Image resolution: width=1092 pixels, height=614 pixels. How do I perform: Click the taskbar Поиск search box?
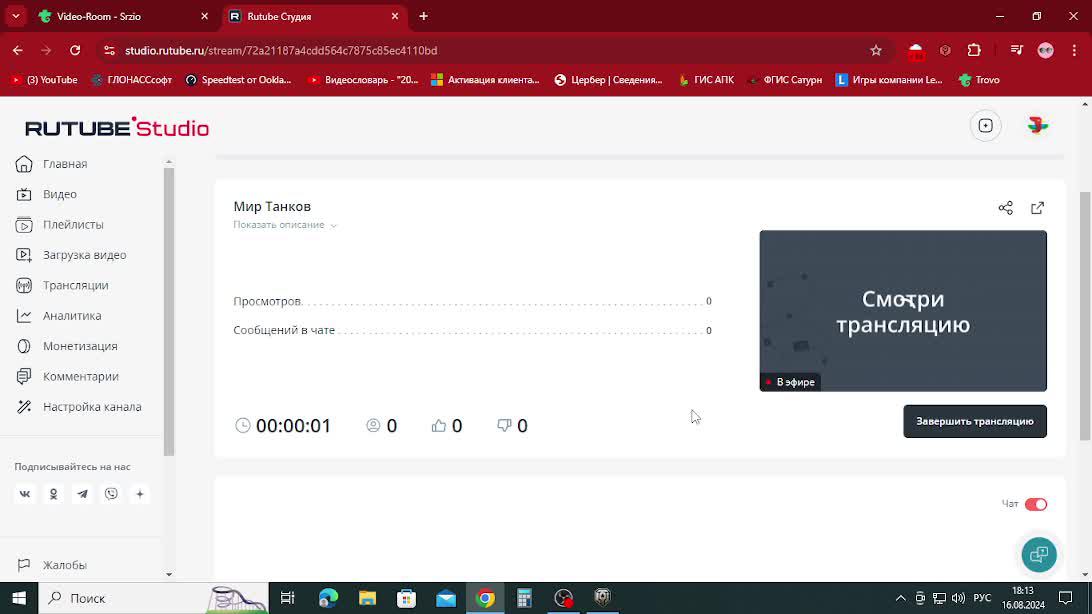coord(153,598)
